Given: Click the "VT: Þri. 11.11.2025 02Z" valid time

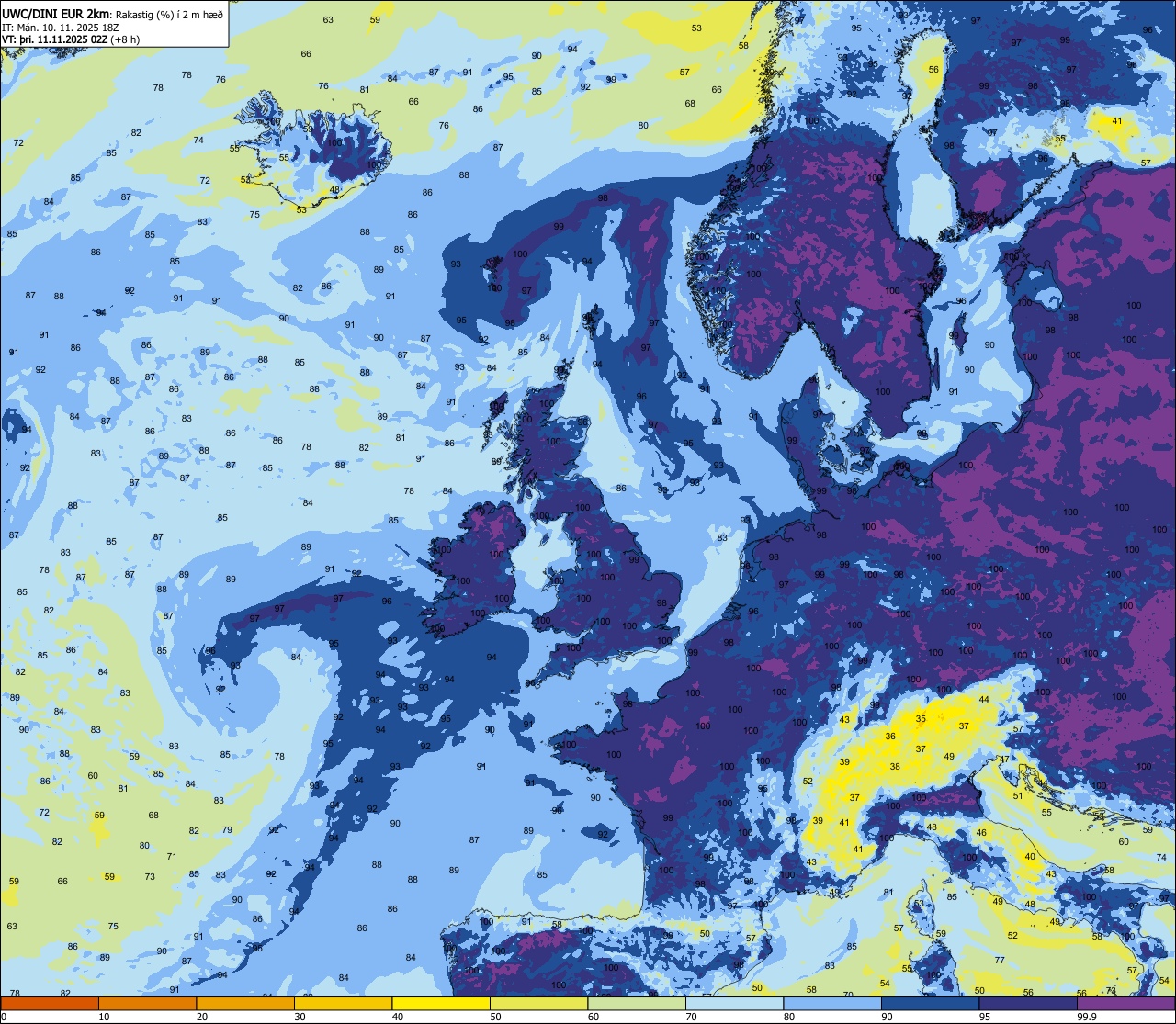Looking at the screenshot, I should pyautogui.click(x=55, y=39).
